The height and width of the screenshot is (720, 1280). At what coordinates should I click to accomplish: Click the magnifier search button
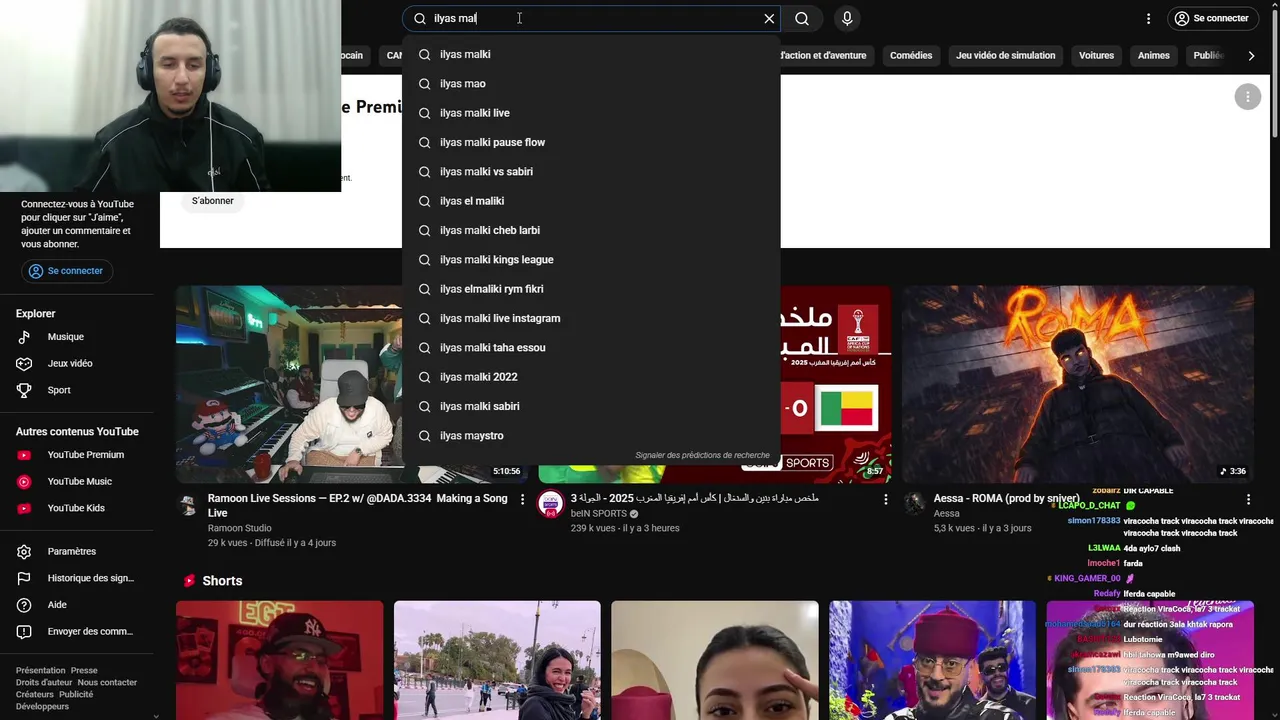[x=802, y=18]
